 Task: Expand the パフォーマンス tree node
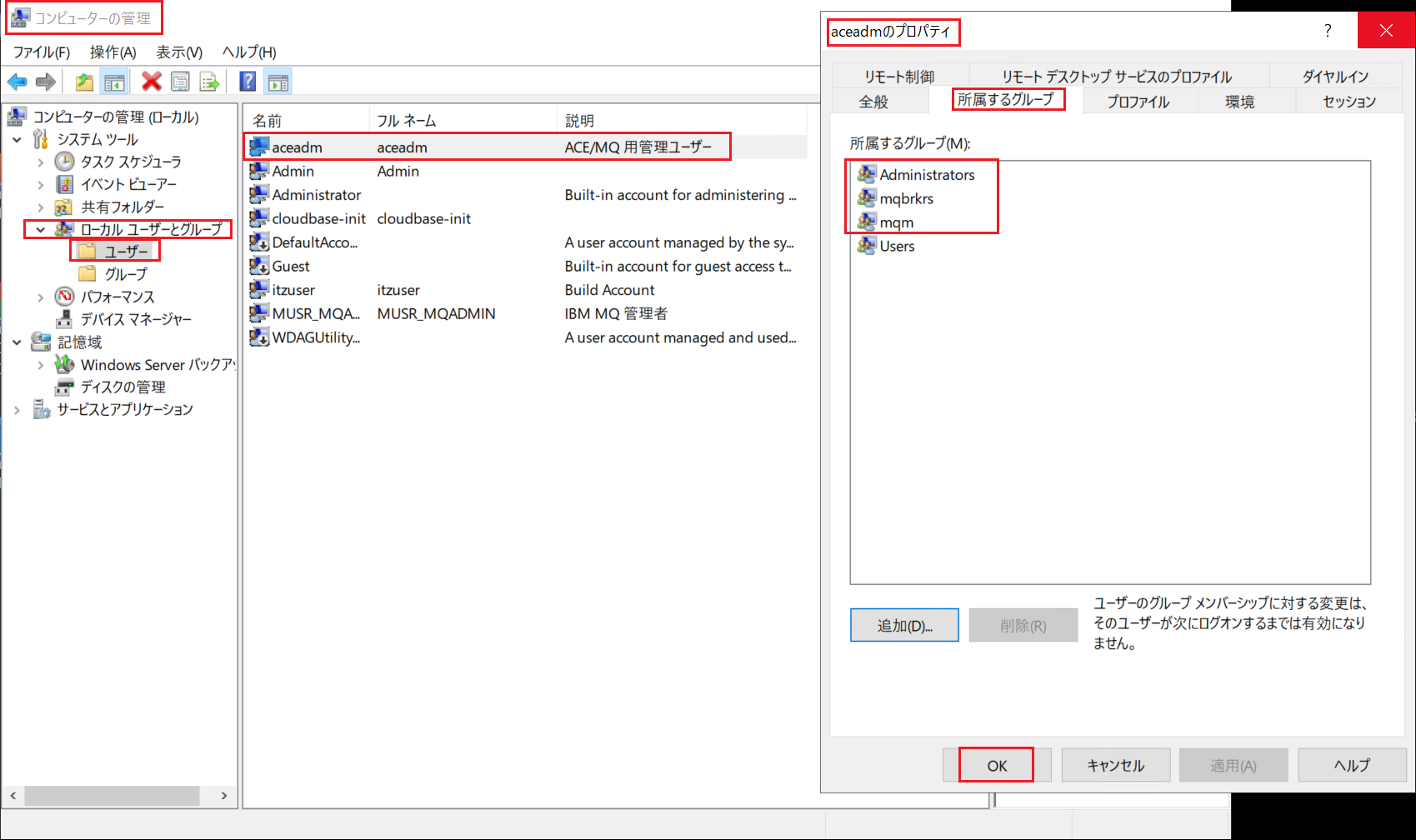point(40,297)
